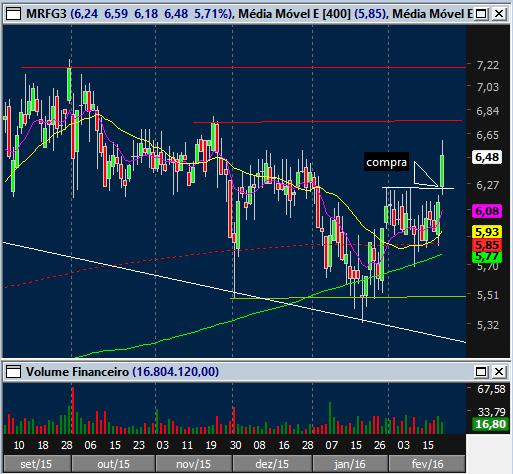Click the 33,79 volume axis label
The image size is (513, 474).
[491, 412]
